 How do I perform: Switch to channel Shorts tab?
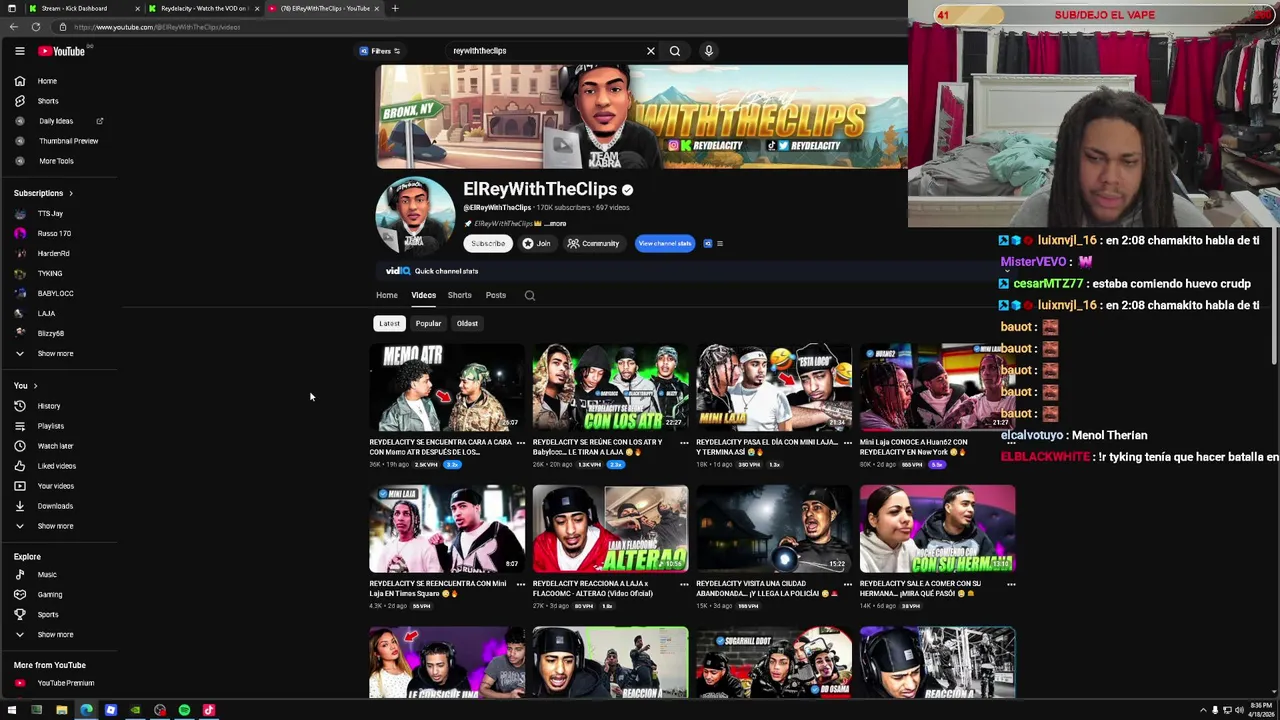coord(459,295)
